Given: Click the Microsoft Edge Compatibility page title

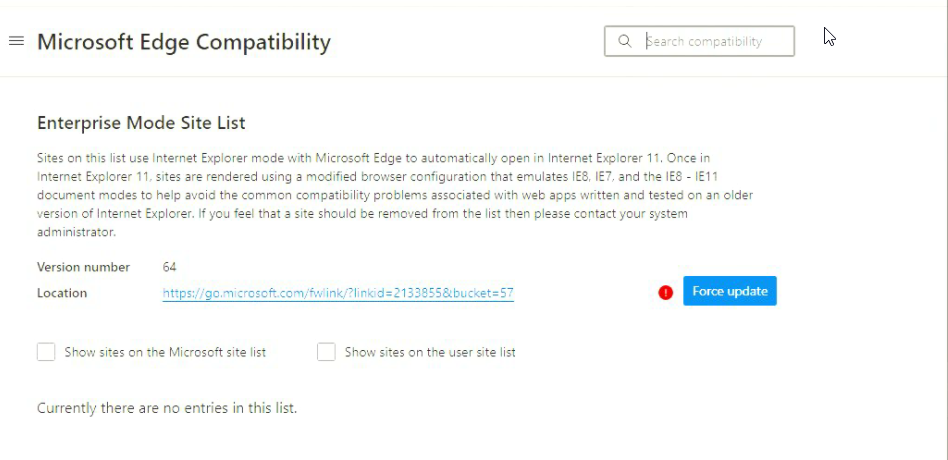Looking at the screenshot, I should [x=184, y=42].
